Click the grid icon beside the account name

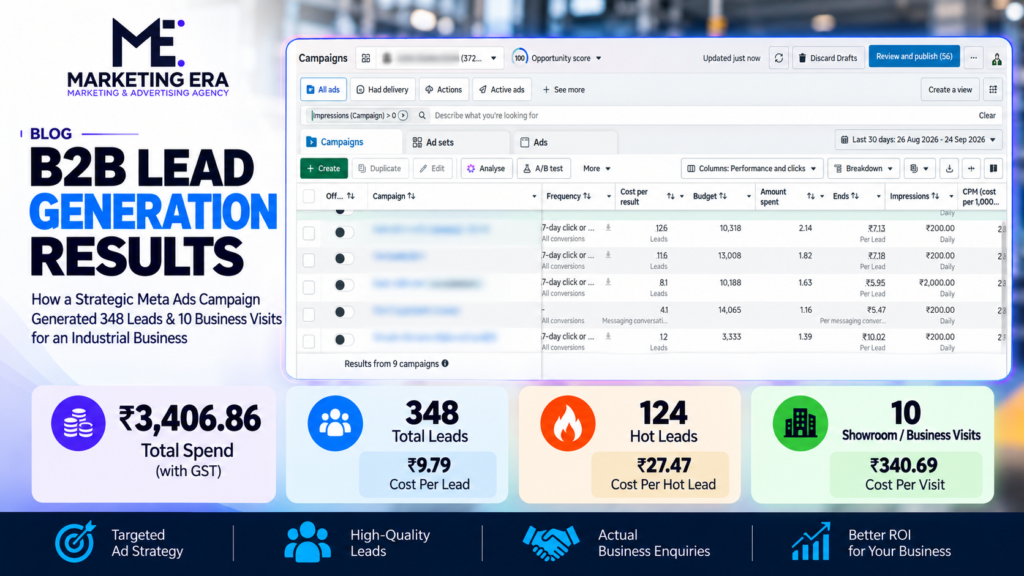(x=366, y=58)
